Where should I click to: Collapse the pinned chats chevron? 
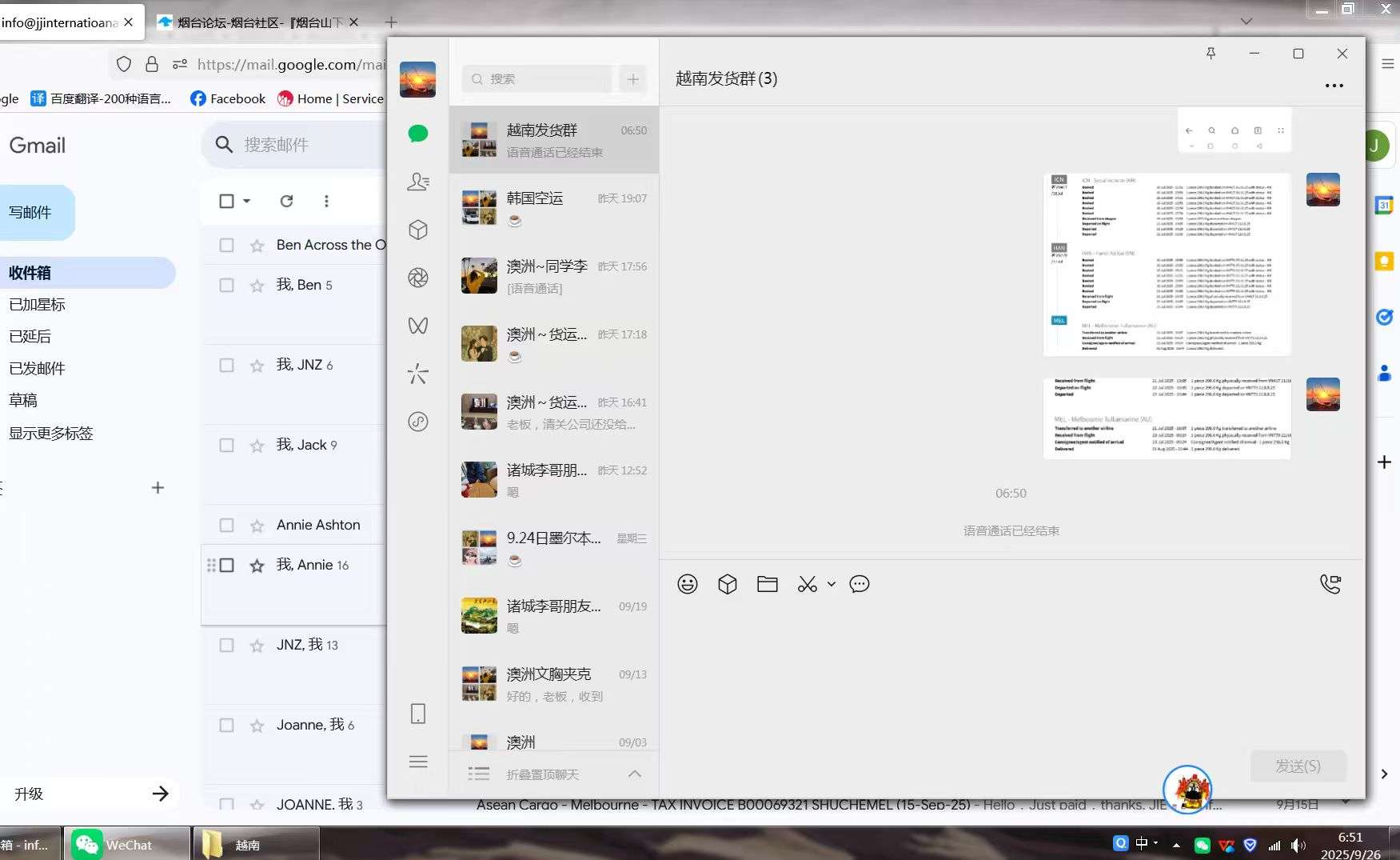click(634, 774)
